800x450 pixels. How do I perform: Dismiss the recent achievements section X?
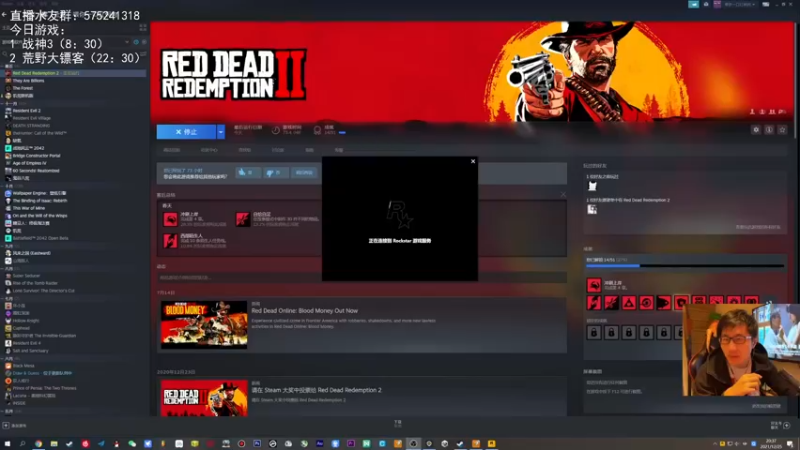tap(563, 194)
